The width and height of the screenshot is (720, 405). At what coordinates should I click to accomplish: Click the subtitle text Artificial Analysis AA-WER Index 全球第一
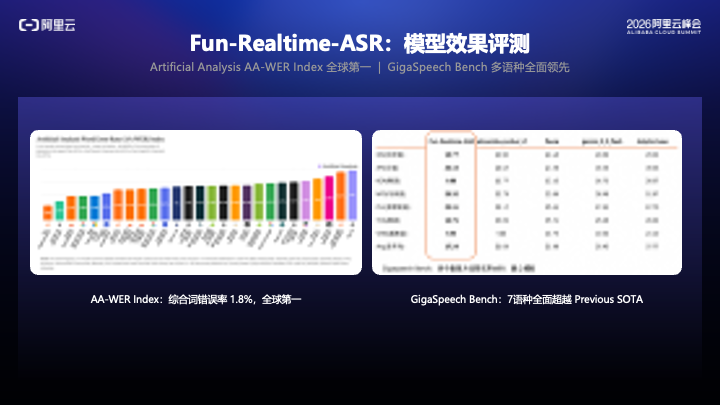click(x=260, y=67)
